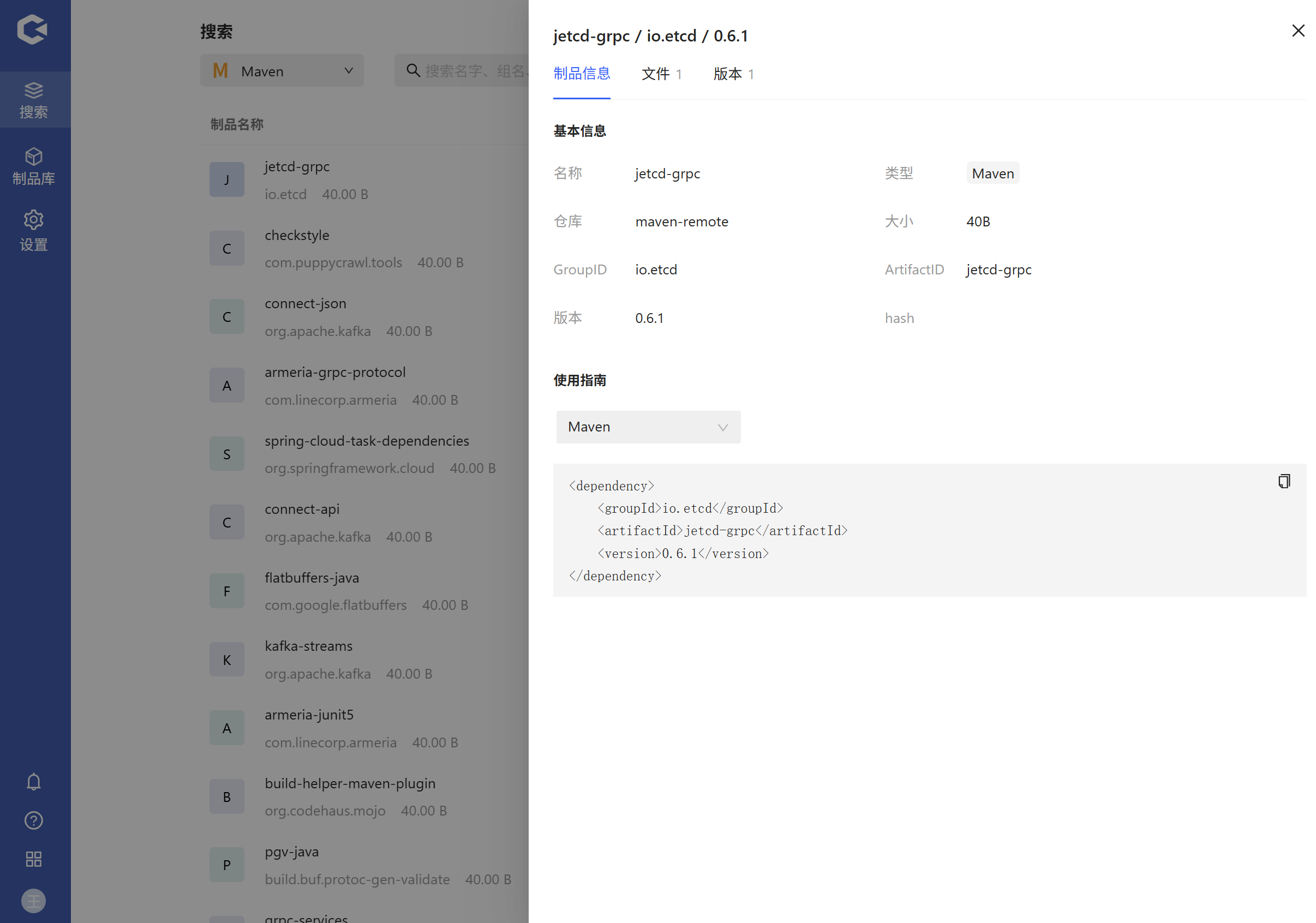Open the help question mark icon
Image resolution: width=1316 pixels, height=923 pixels.
click(x=34, y=820)
